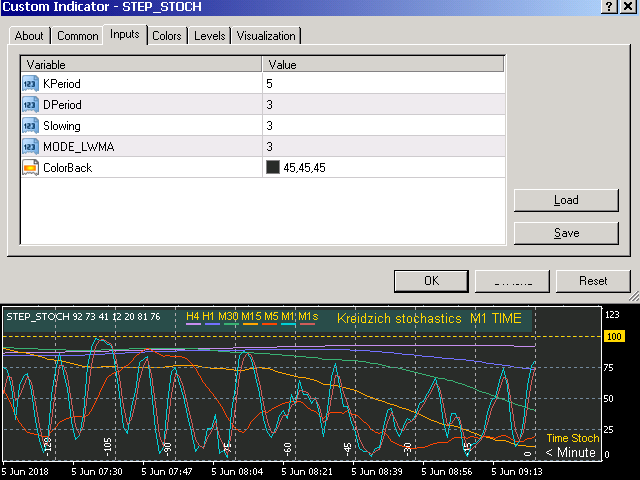The image size is (640, 480).
Task: Click the DPeriod variable type icon
Action: (x=30, y=105)
